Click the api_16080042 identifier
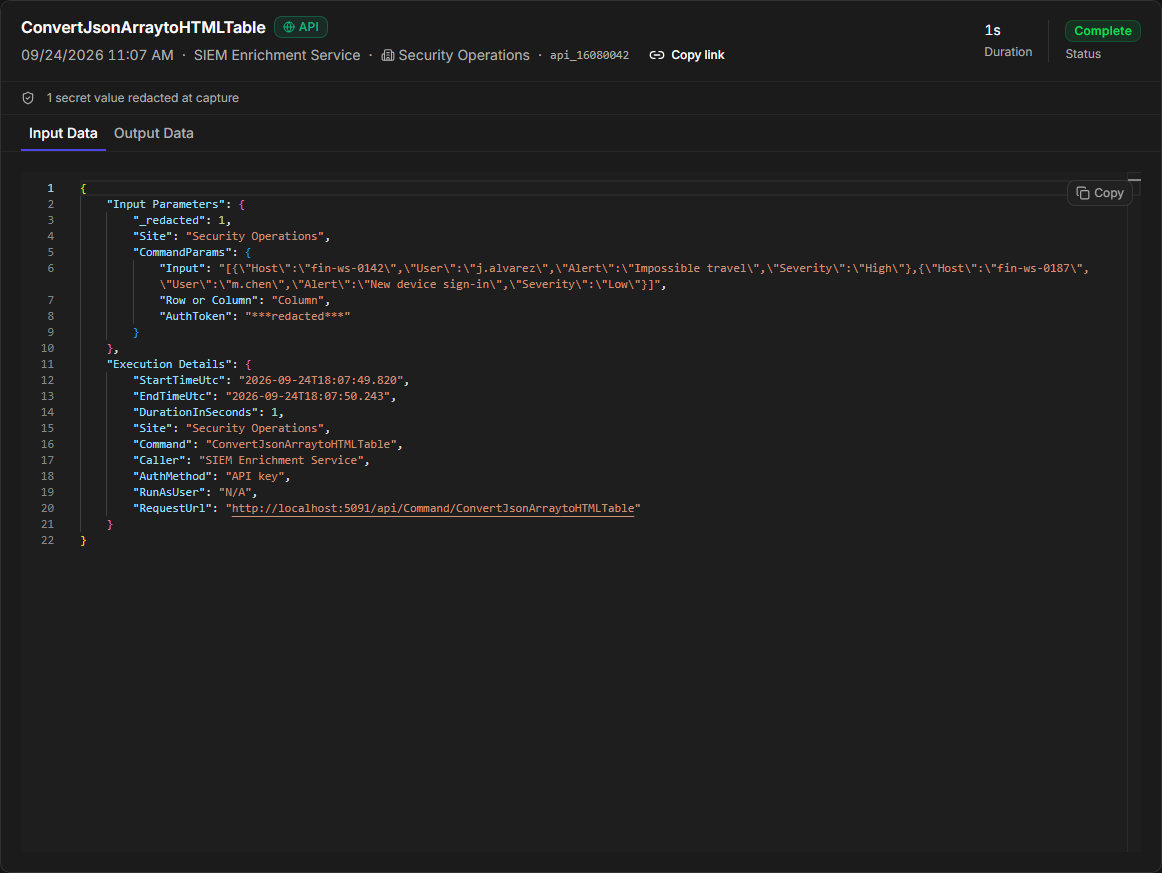The height and width of the screenshot is (873, 1162). click(x=589, y=56)
